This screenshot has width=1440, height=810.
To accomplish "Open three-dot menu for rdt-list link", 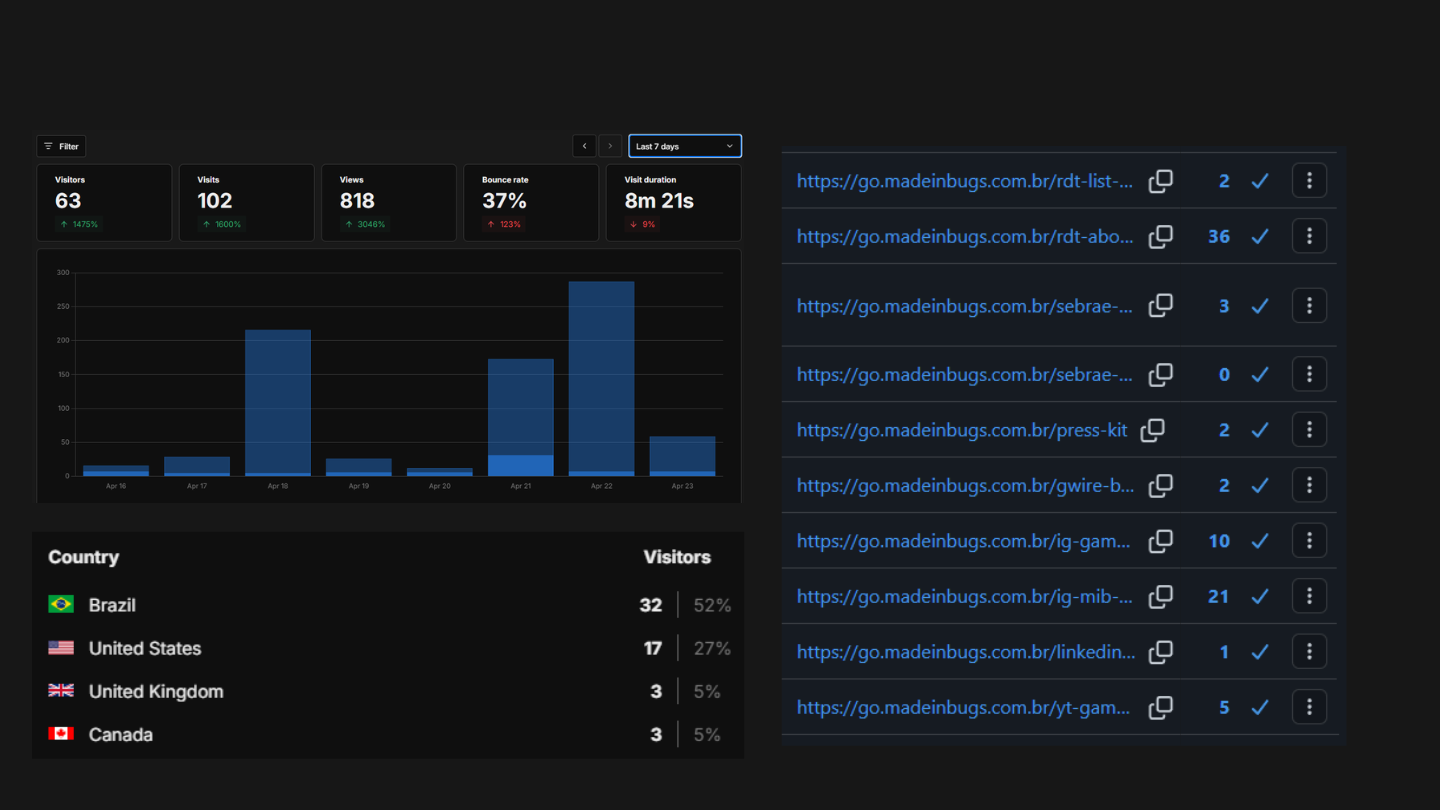I will [x=1309, y=181].
